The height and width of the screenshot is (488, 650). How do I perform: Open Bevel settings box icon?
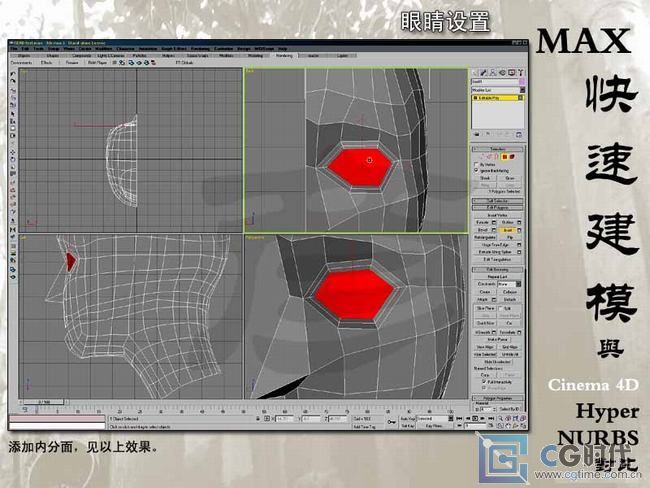point(494,230)
